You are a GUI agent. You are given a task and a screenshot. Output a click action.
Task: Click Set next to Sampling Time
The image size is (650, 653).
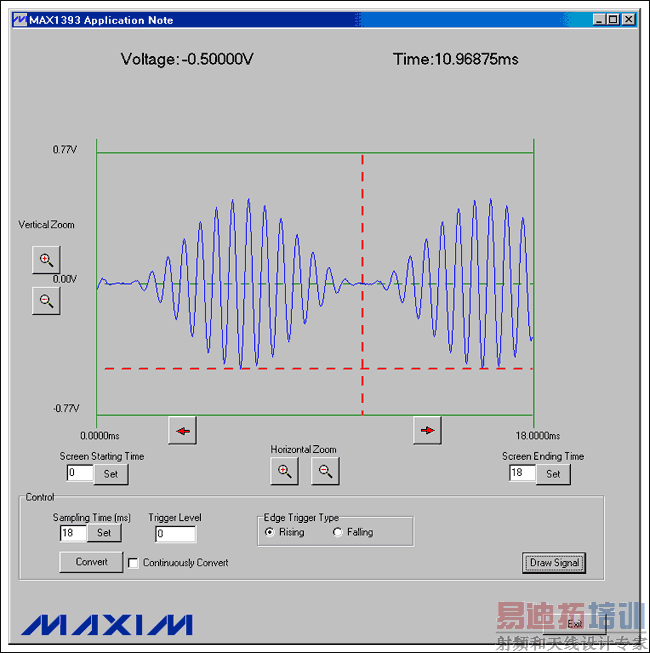(x=104, y=533)
